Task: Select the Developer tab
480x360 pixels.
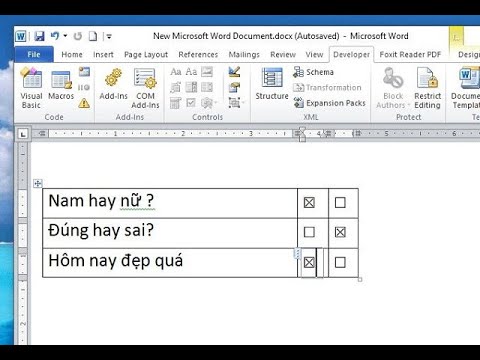Action: [351, 54]
